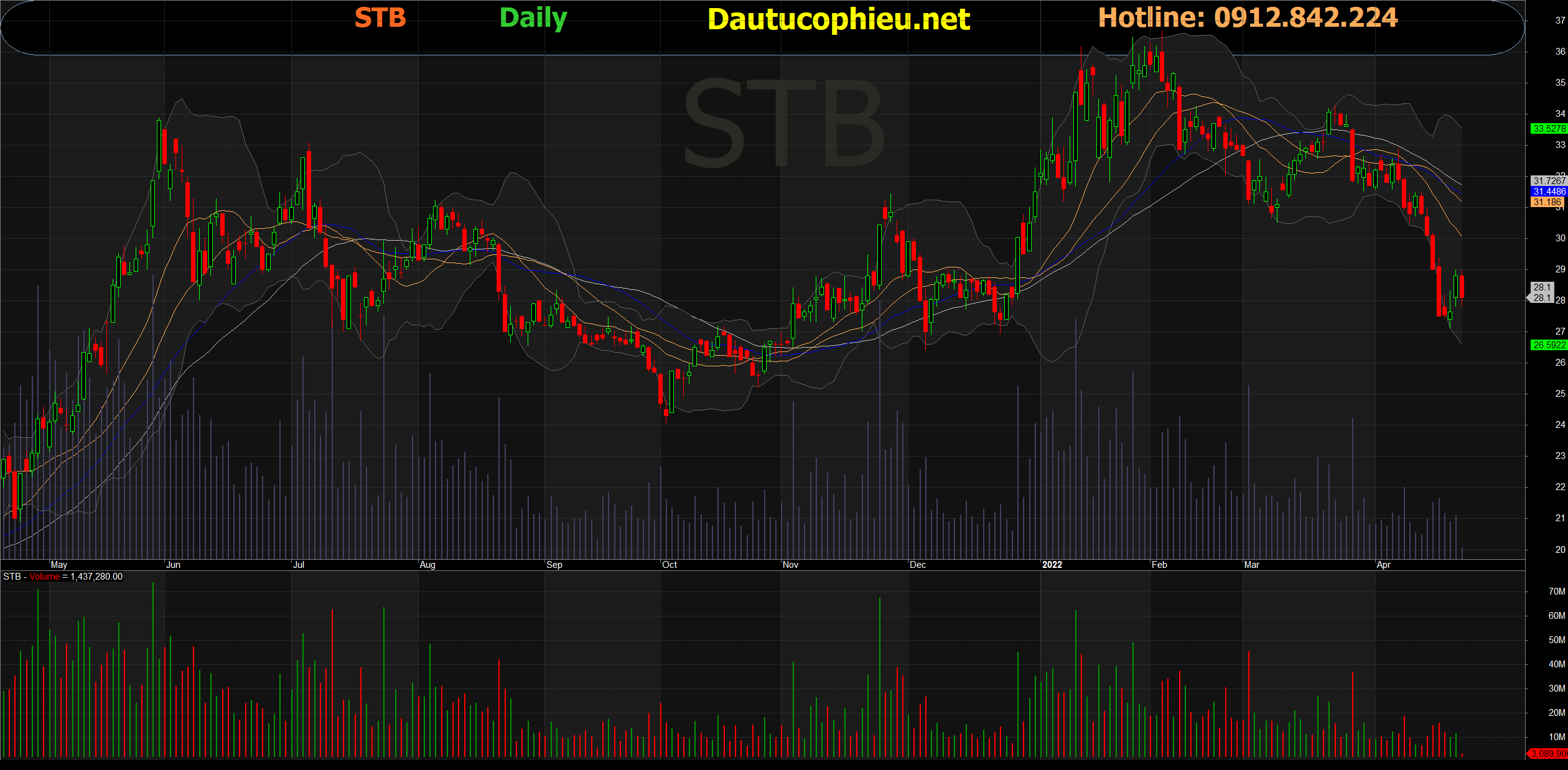
Task: Select the 2022 year marker on time axis
Action: (x=1052, y=565)
